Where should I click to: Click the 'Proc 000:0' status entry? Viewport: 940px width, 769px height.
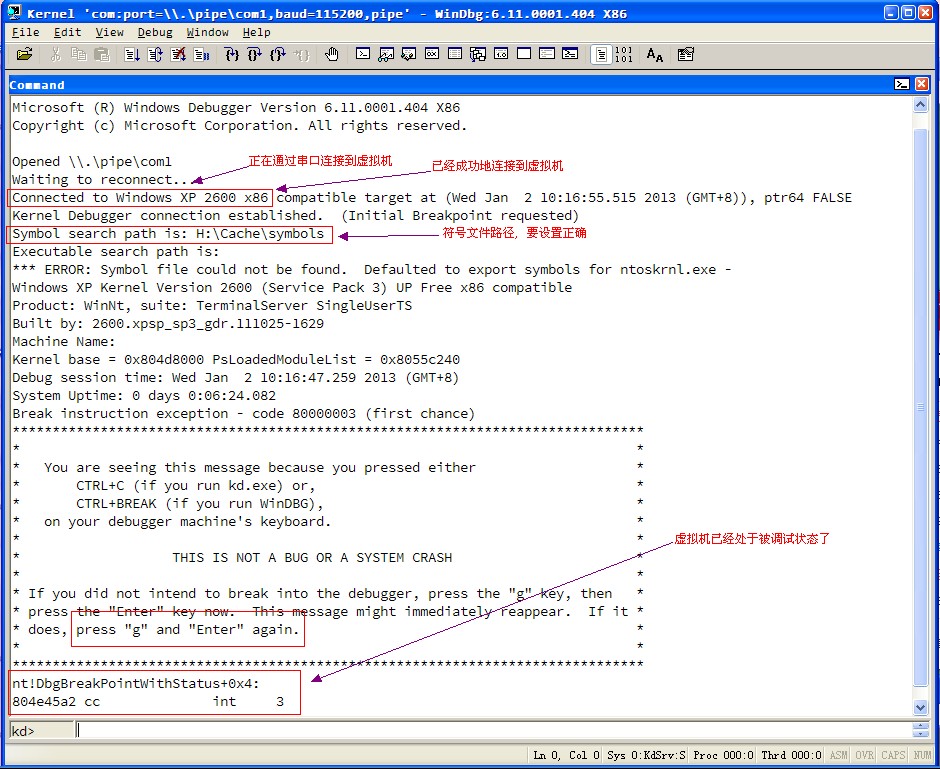click(723, 755)
